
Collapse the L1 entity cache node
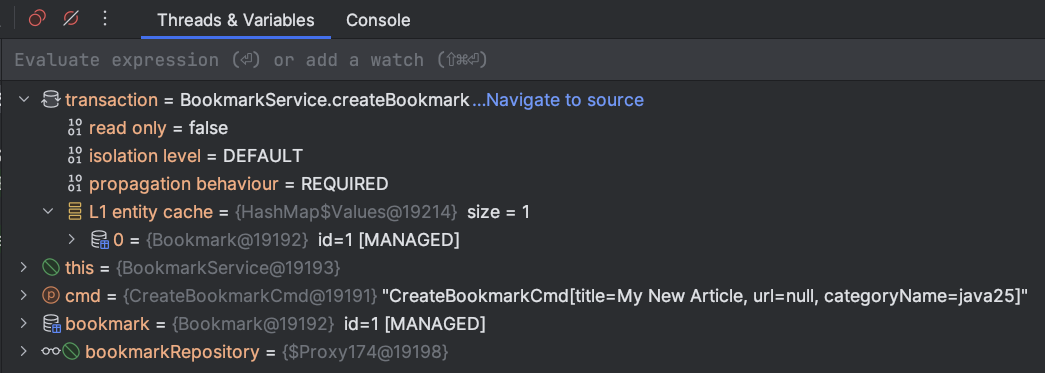(48, 212)
